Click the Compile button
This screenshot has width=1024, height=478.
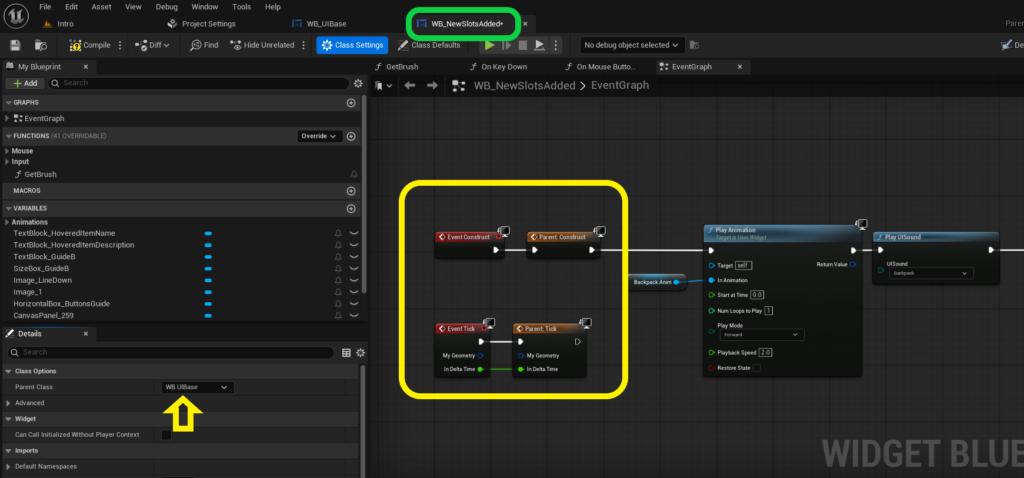(91, 45)
